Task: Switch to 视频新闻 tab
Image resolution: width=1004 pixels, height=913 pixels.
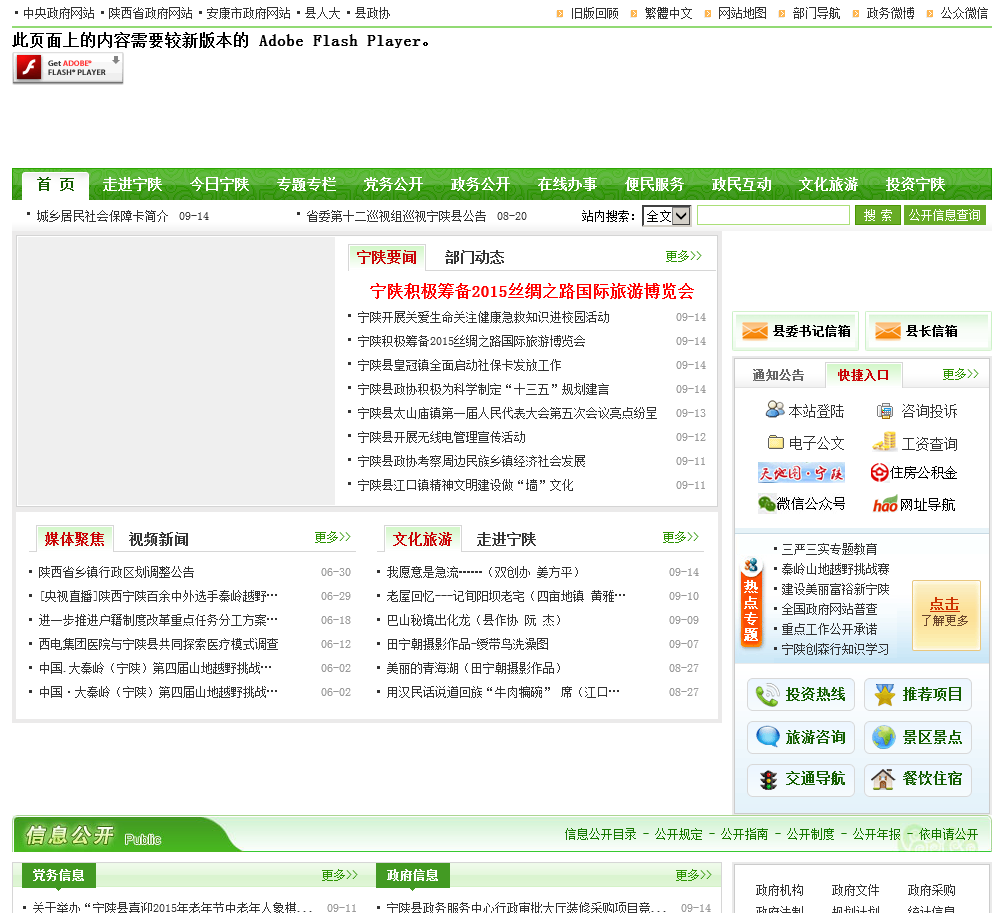Action: tap(159, 539)
